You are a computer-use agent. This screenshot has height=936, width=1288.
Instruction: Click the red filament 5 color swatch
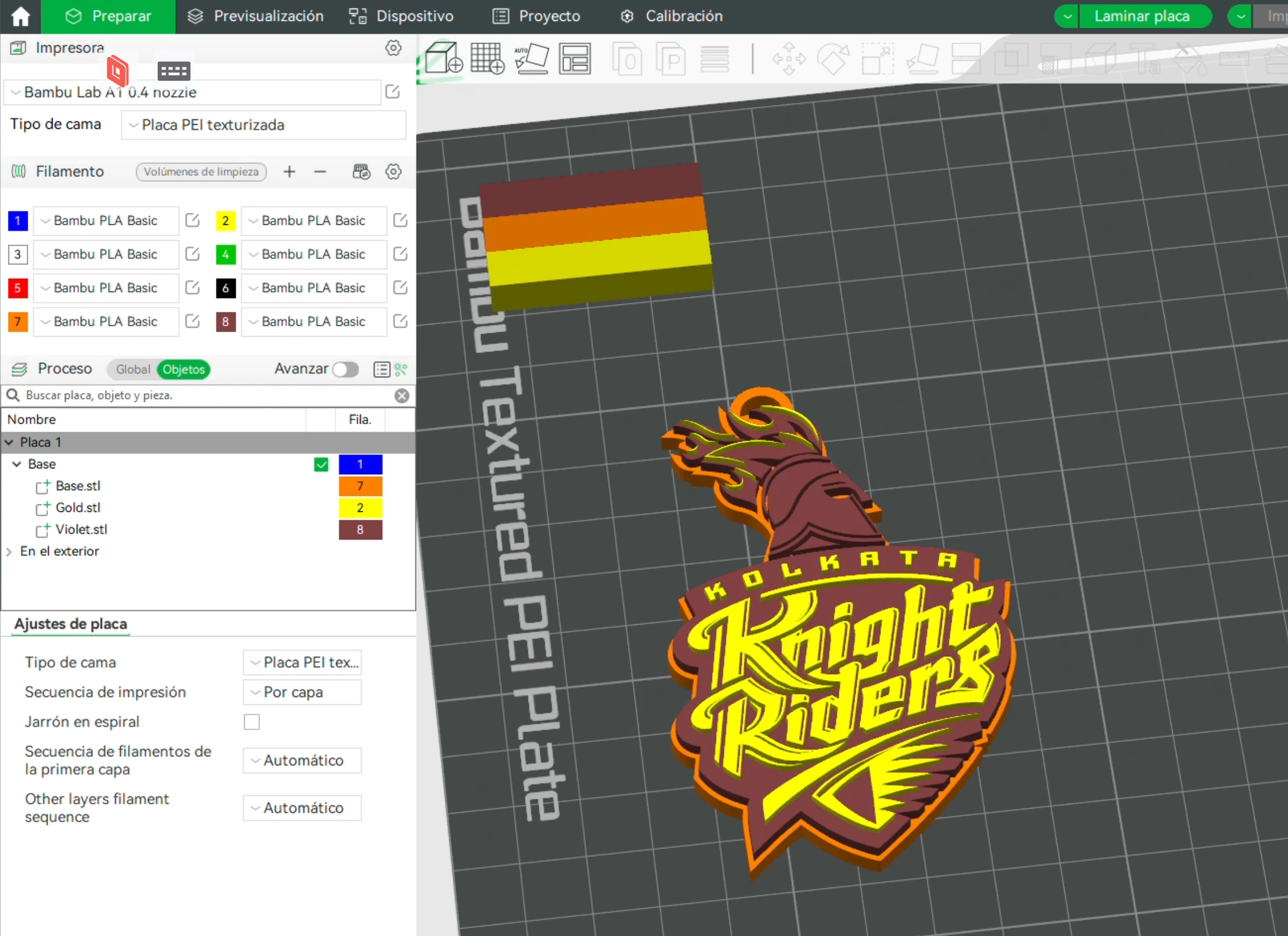(x=18, y=288)
